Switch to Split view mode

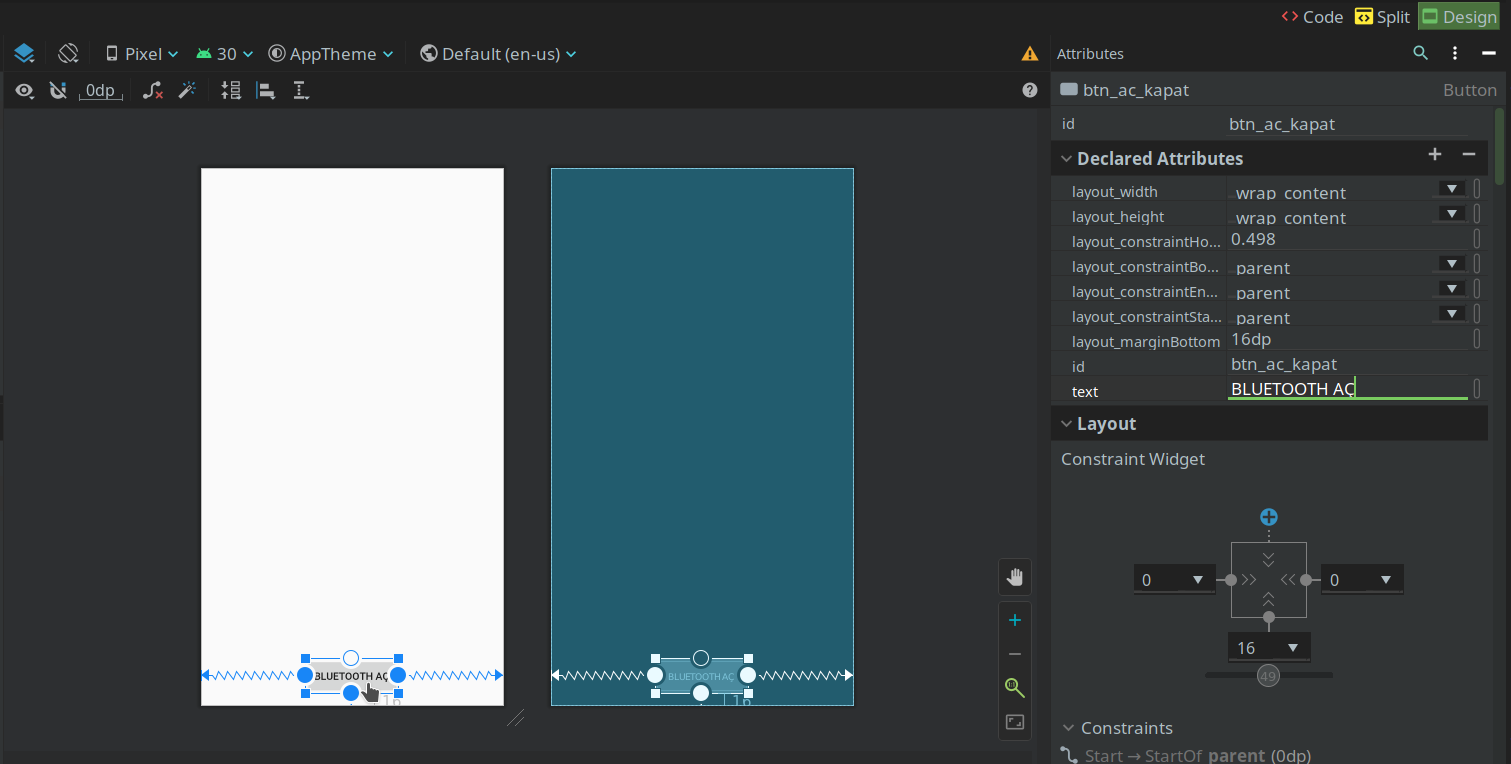tap(1382, 17)
